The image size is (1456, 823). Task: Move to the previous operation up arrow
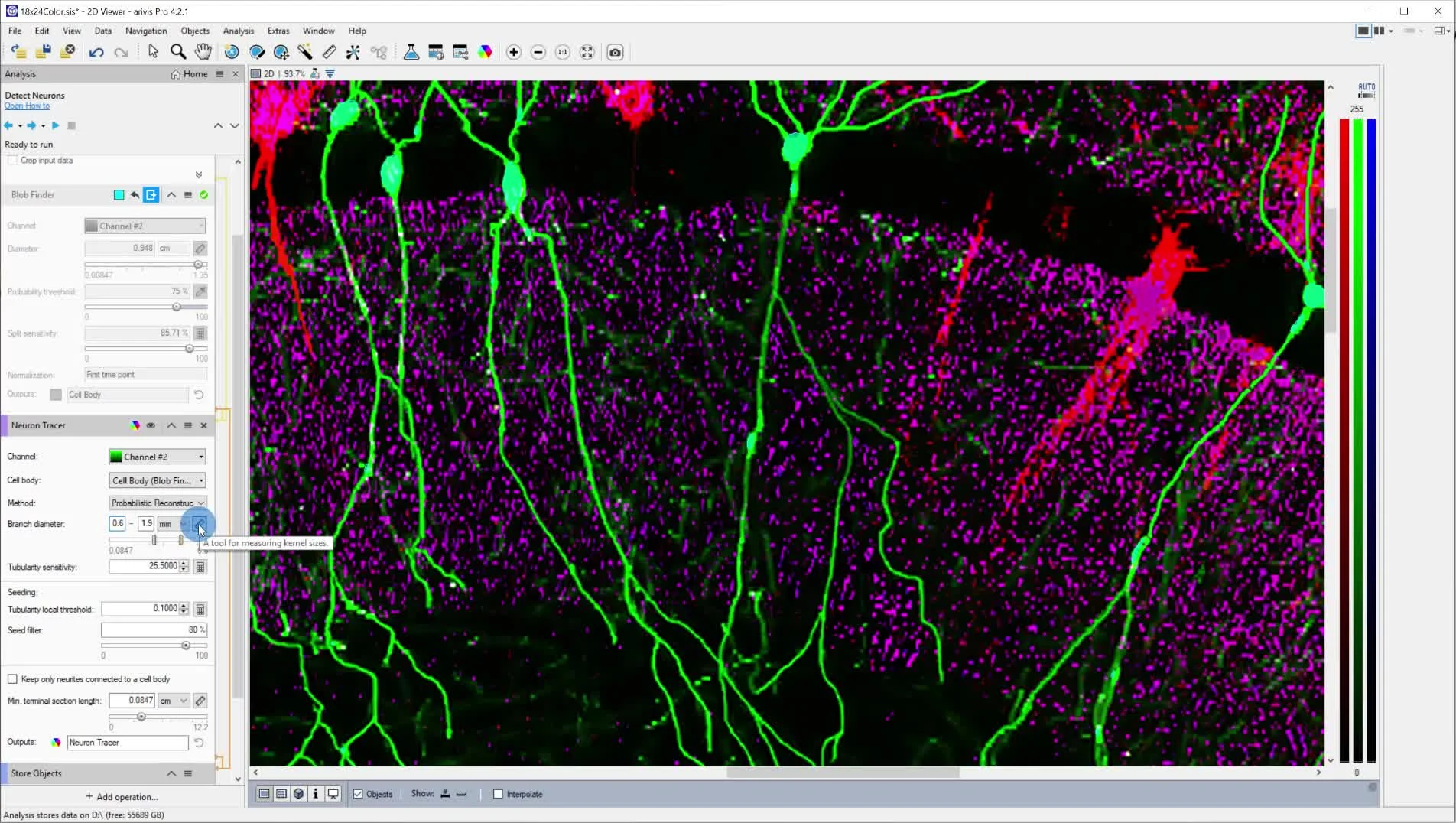click(218, 125)
